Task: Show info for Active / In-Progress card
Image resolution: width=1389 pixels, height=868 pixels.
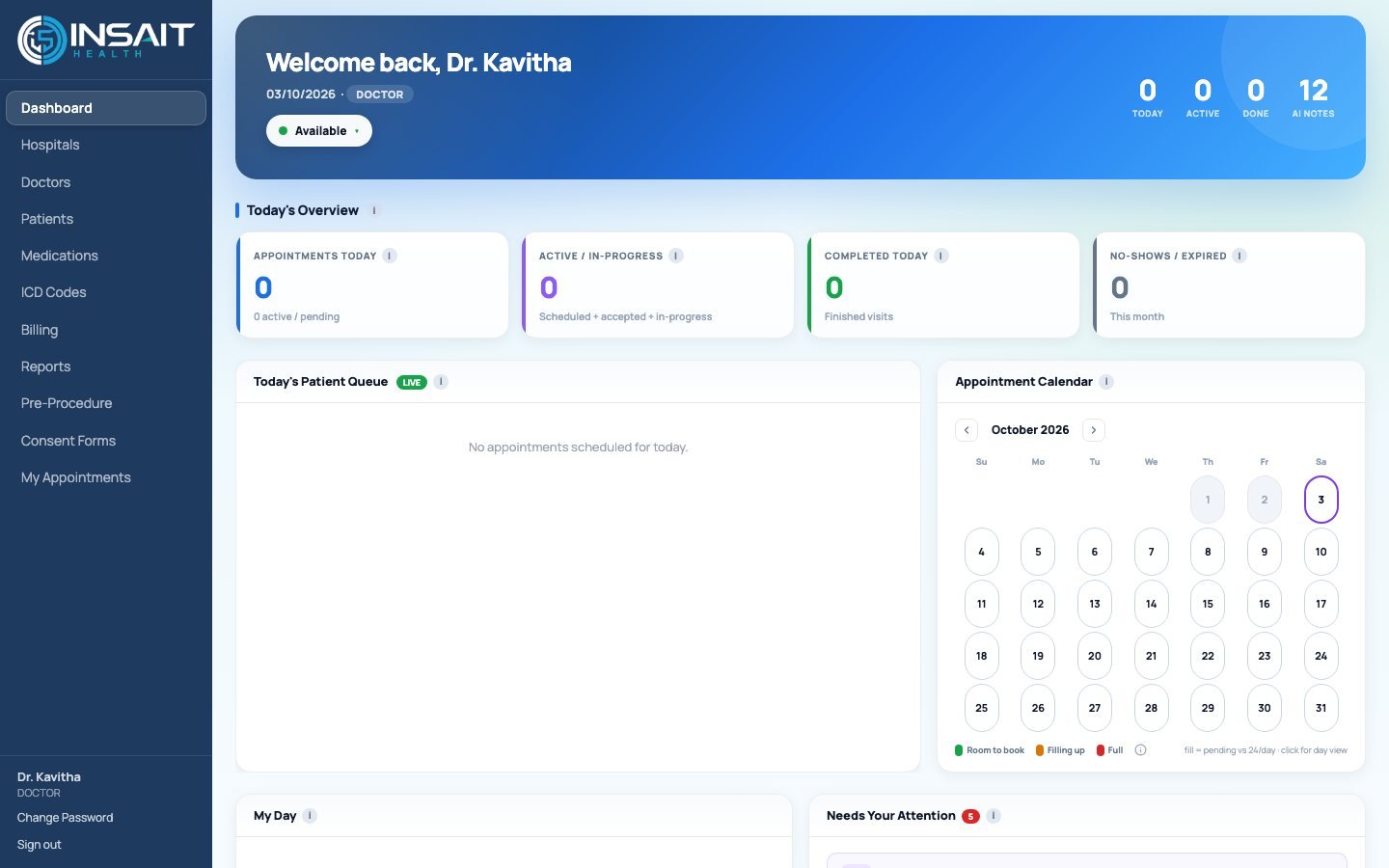Action: 676,256
